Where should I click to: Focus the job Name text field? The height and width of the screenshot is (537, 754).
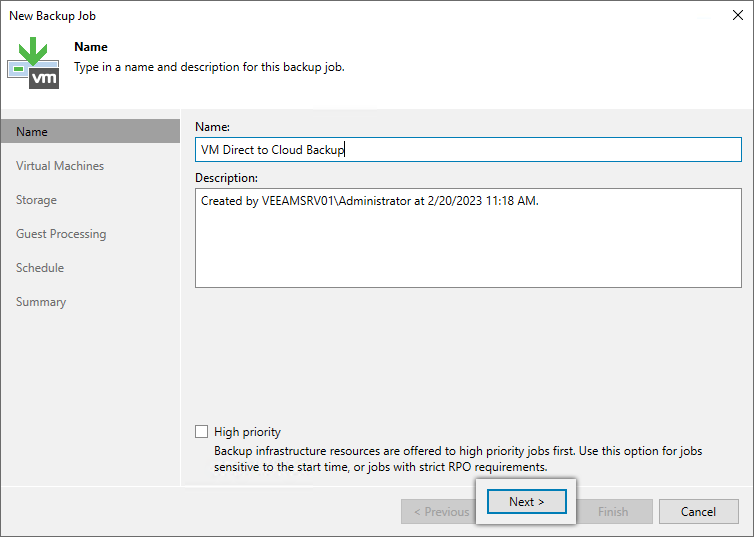pos(468,150)
